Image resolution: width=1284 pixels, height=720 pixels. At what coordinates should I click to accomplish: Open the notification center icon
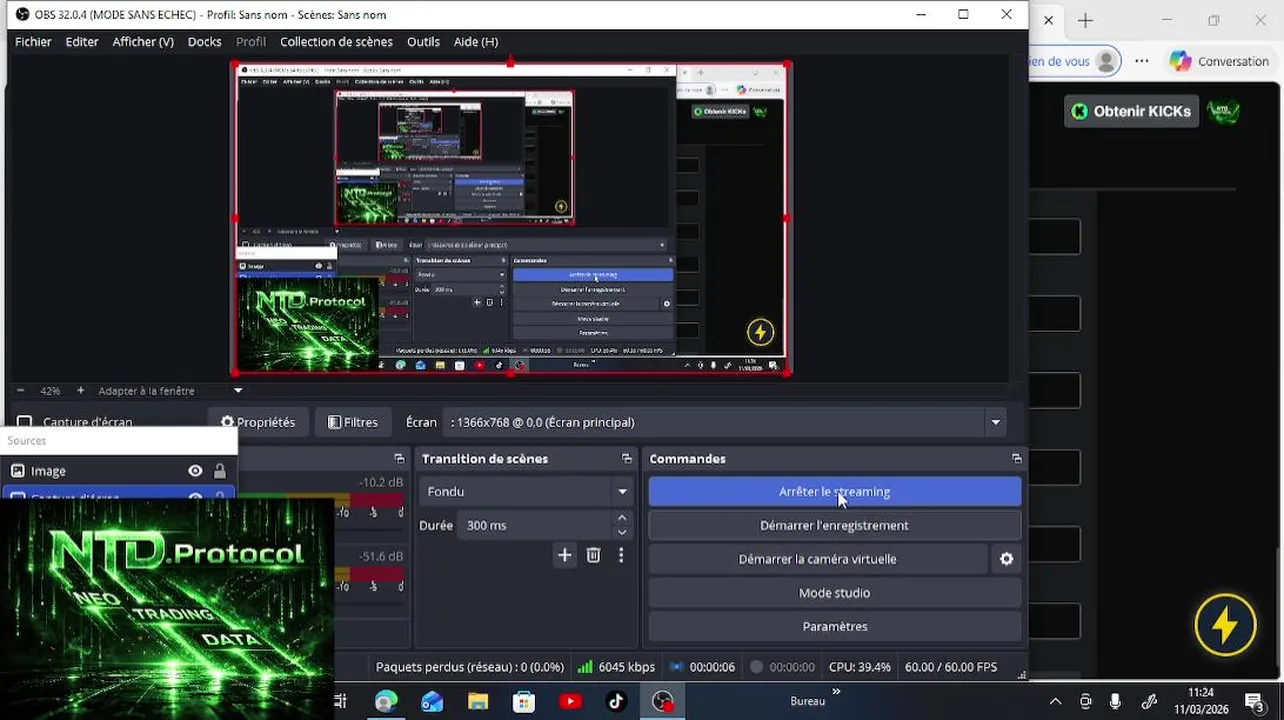click(x=1255, y=701)
